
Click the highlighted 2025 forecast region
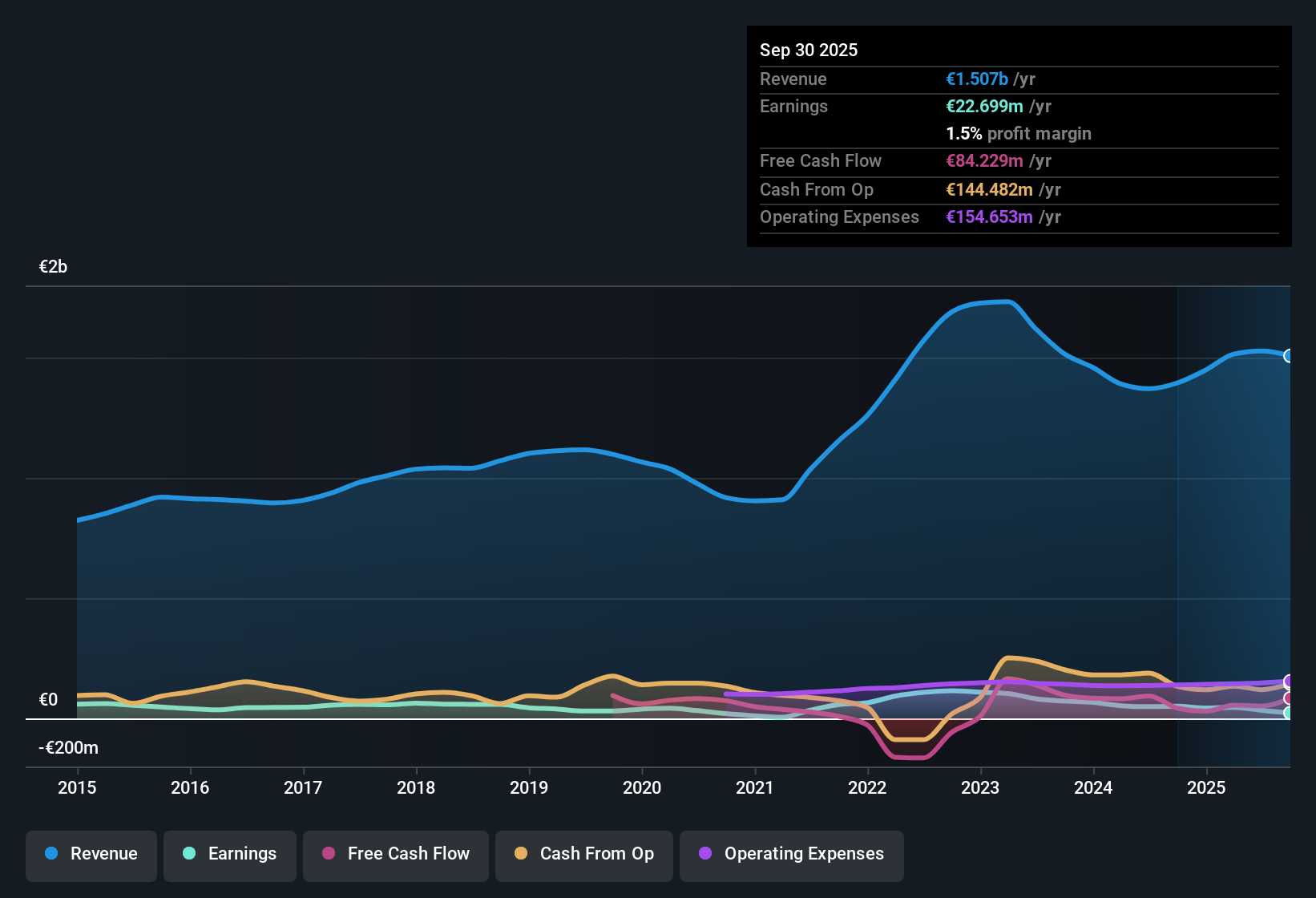click(1234, 521)
